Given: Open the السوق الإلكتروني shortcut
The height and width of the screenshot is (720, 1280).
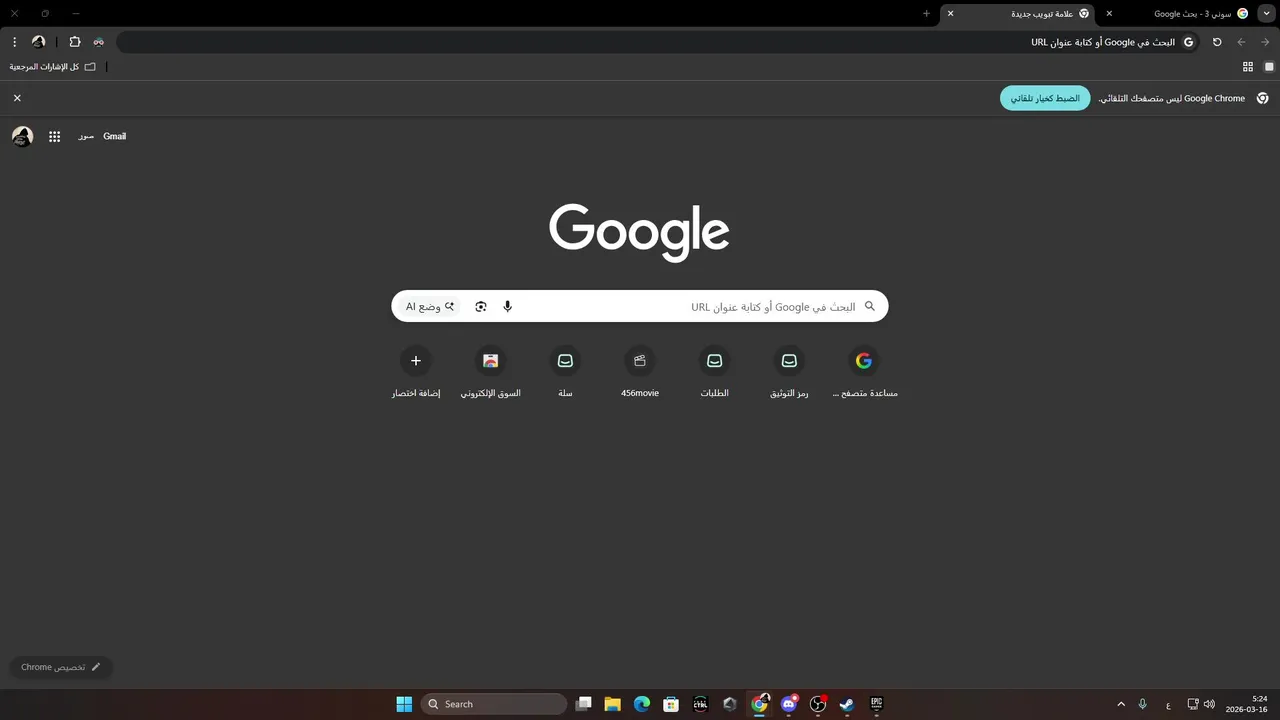Looking at the screenshot, I should [x=490, y=372].
